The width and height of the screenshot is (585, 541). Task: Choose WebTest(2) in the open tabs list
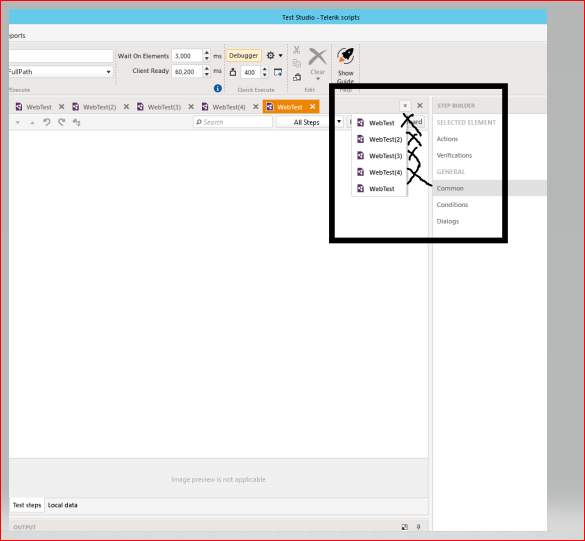379,139
